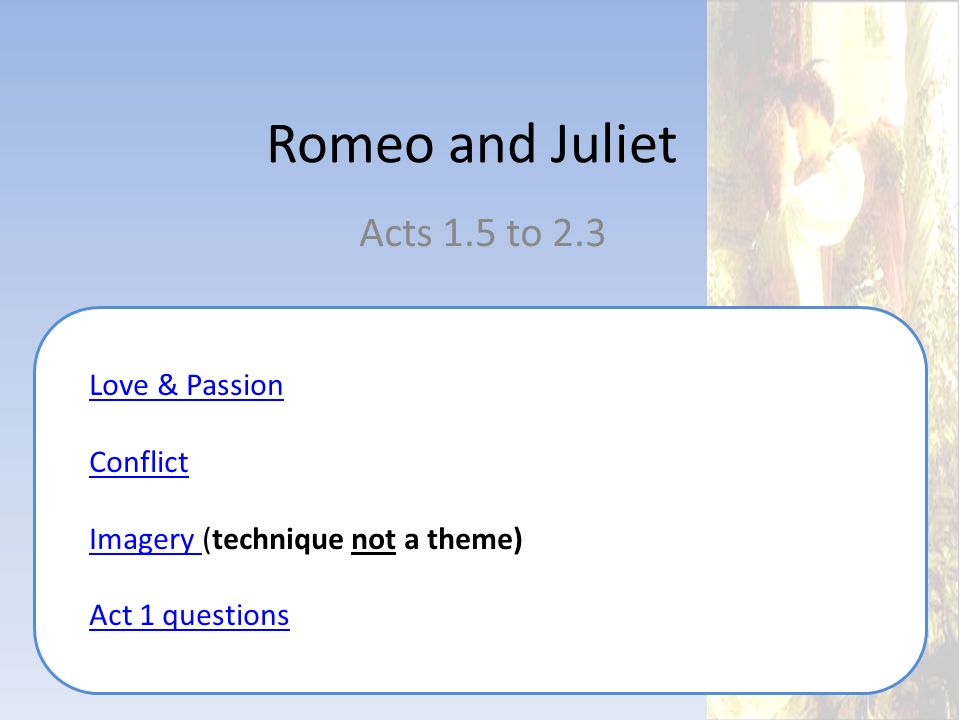Screen dimensions: 960x720
Task: Click the bold text "technique not a theme"
Action: (362, 539)
